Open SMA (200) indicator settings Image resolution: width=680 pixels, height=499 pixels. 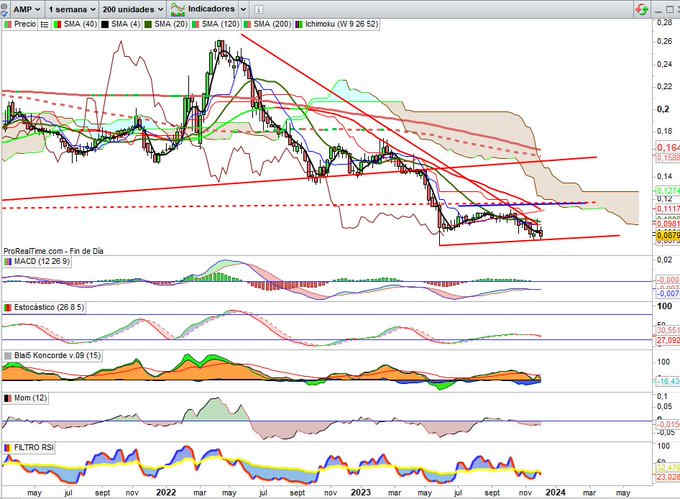272,24
